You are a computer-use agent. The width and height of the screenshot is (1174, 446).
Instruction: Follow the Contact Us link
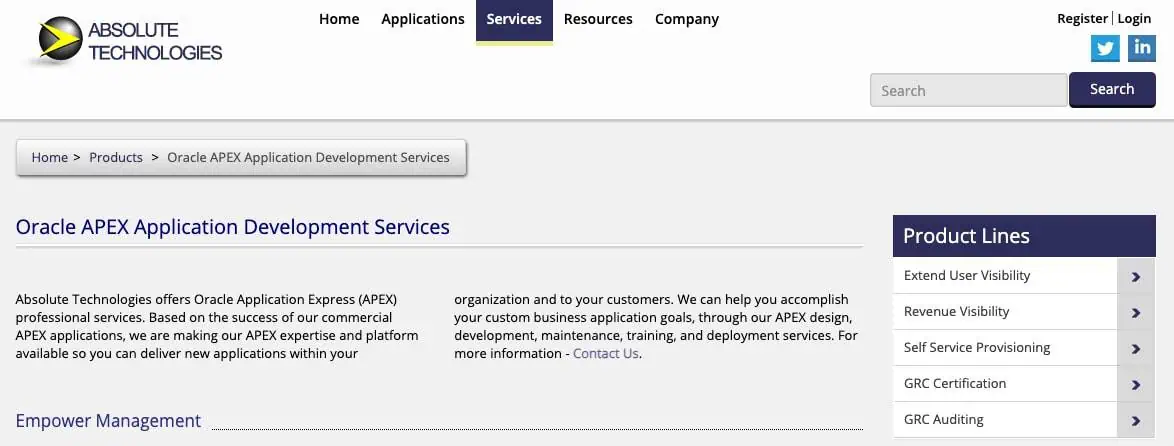click(x=606, y=353)
